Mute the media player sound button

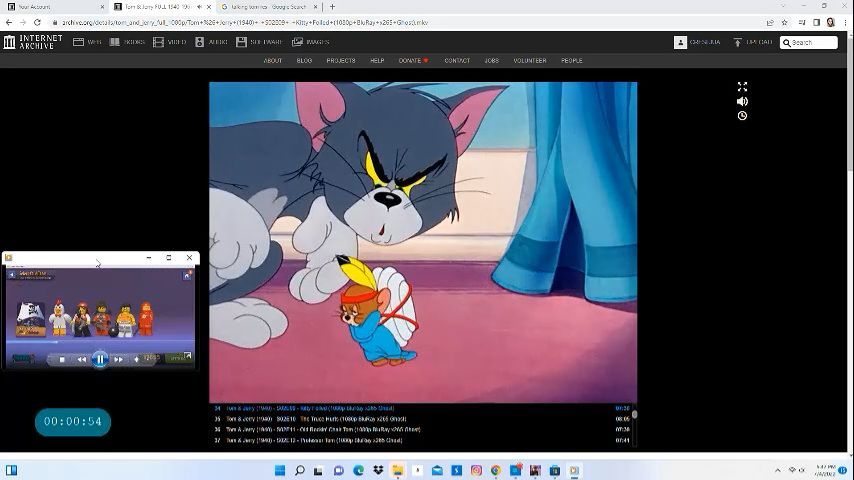point(136,360)
